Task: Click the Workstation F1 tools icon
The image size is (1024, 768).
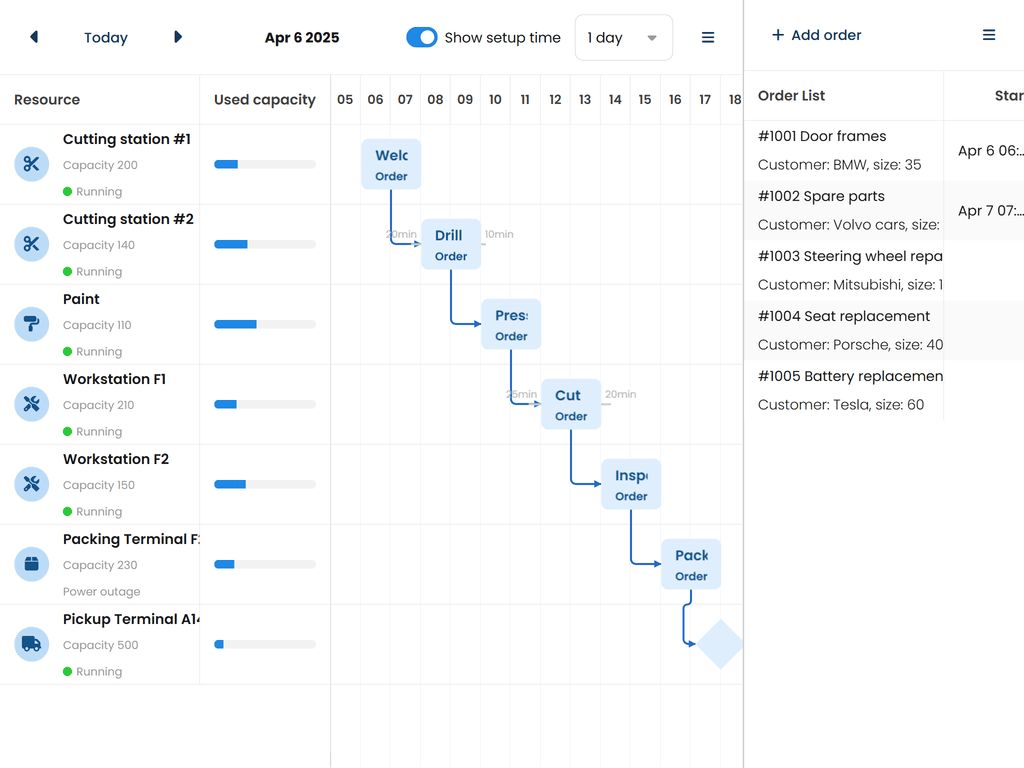Action: 31,404
